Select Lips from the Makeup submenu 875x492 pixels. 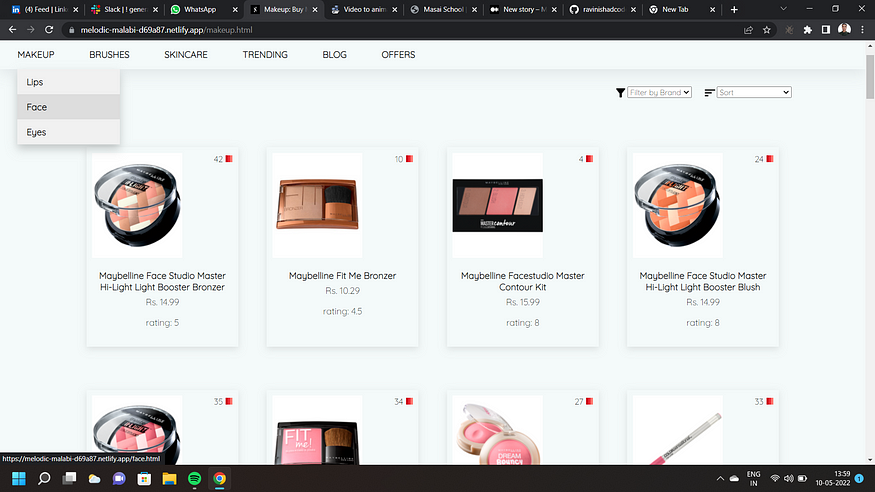coord(69,82)
